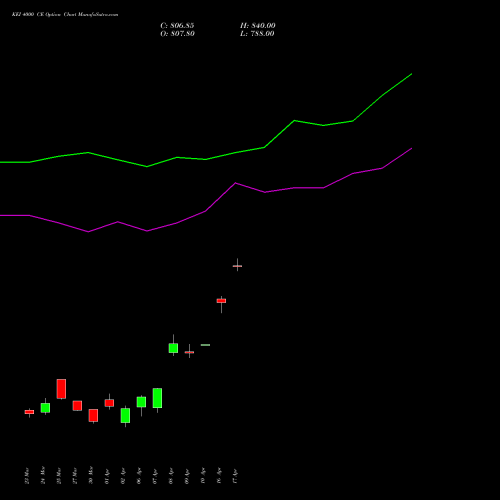This screenshot has height=500, width=500.
Task: Select the 25 Mar date label
Action: coord(59,476)
